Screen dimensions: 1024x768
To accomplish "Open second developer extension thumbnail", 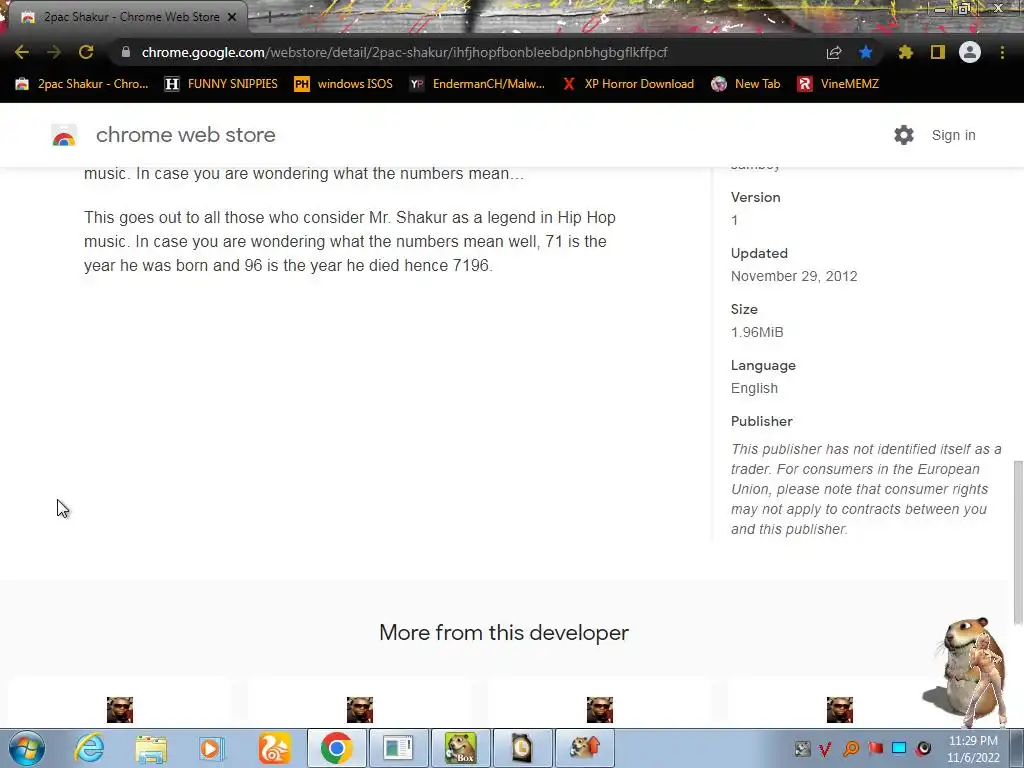I will 360,709.
